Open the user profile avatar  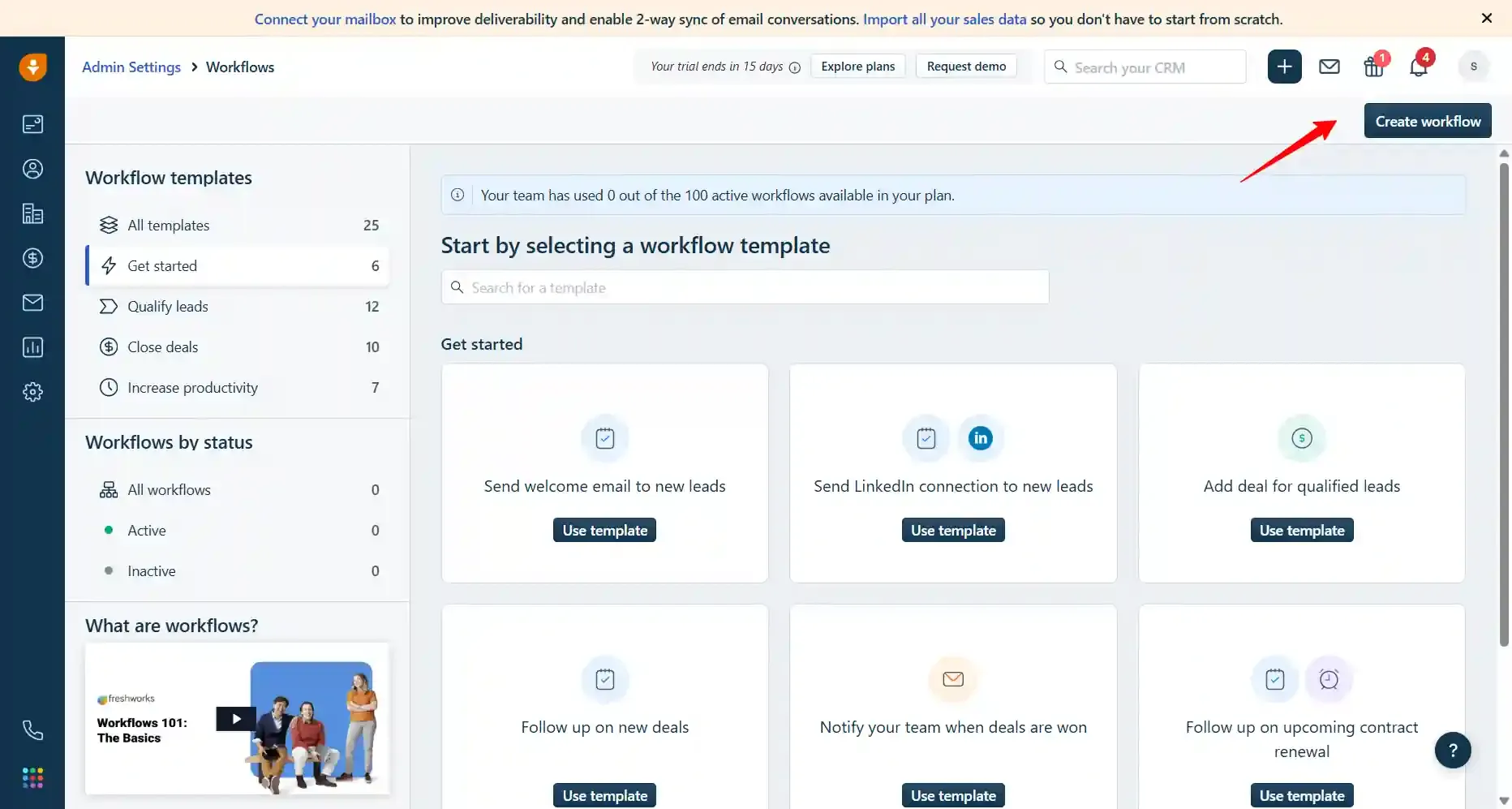tap(1473, 67)
